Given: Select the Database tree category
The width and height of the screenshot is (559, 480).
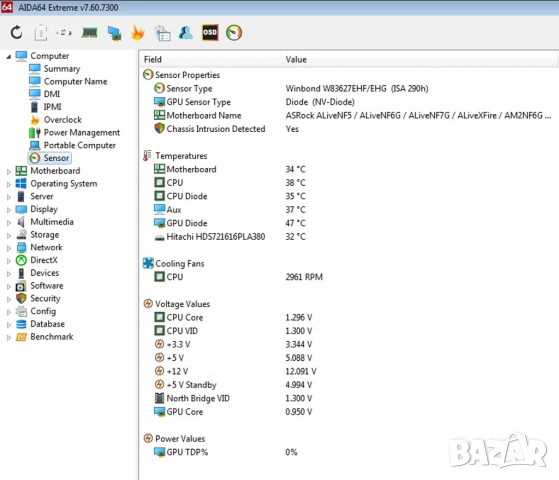Looking at the screenshot, I should click(x=47, y=324).
